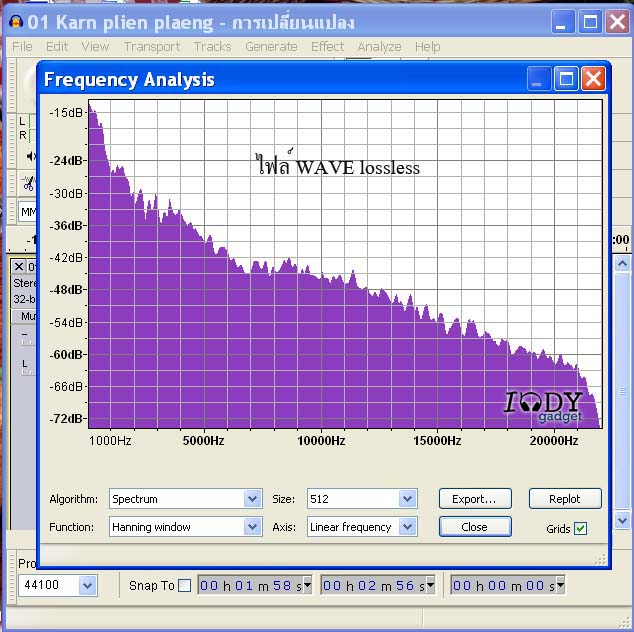Open the selection start time format dropdown
634x632 pixels.
click(x=308, y=585)
